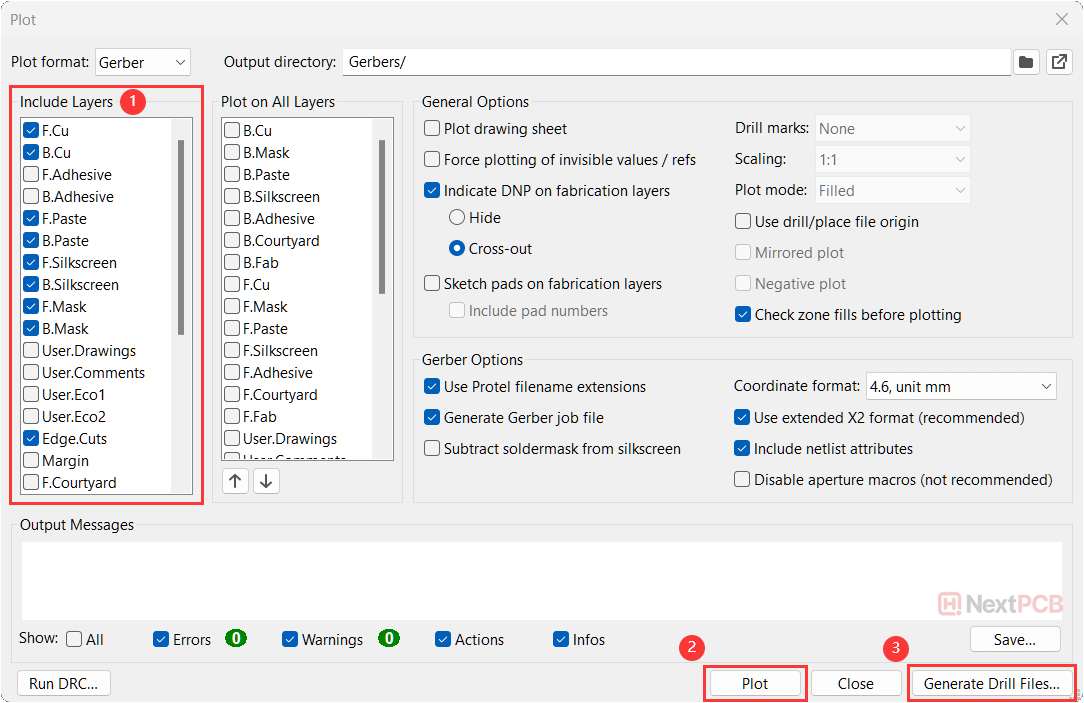Expand the Coordinate format dropdown
This screenshot has height=703, width=1084.
click(x=960, y=386)
